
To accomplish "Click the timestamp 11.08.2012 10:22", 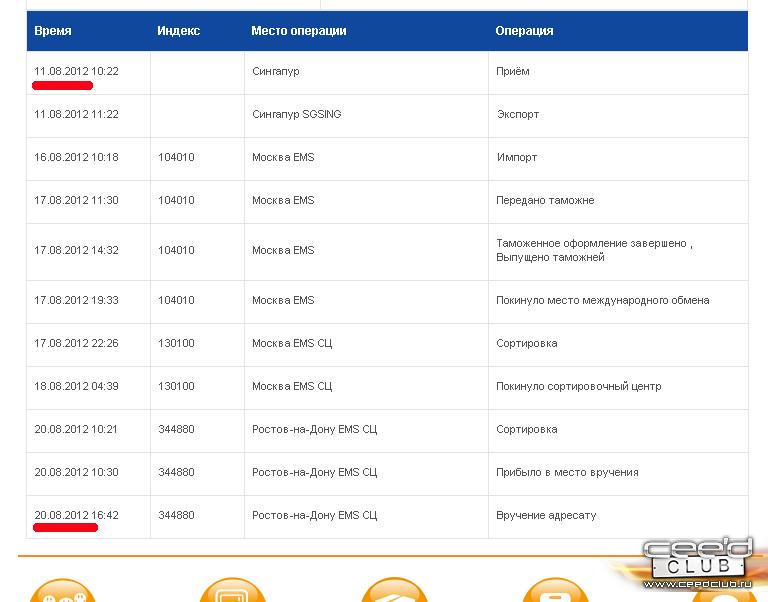I will pos(76,71).
